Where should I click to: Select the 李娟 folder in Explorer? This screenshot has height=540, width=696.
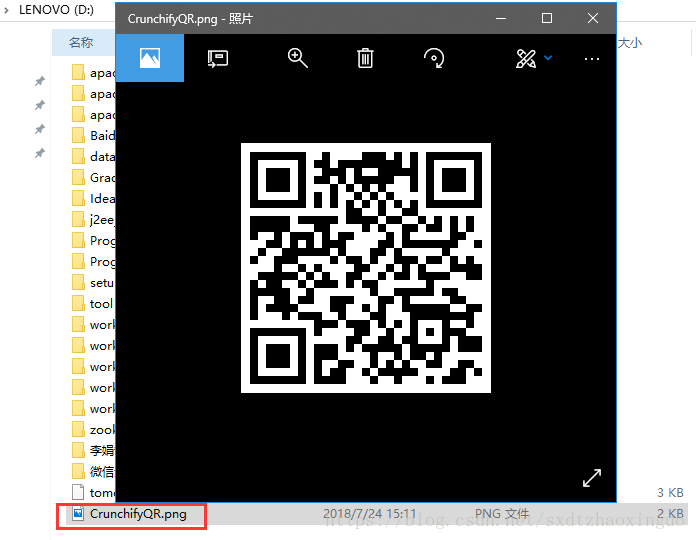coord(103,450)
